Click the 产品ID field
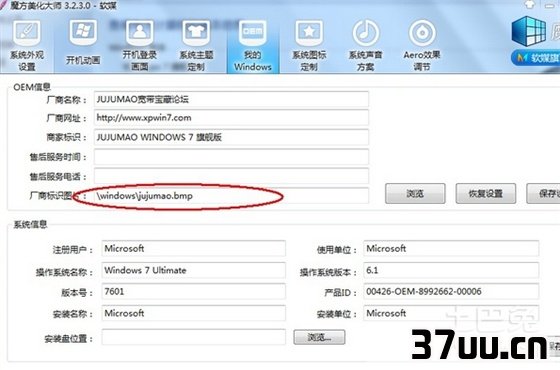 [x=451, y=291]
